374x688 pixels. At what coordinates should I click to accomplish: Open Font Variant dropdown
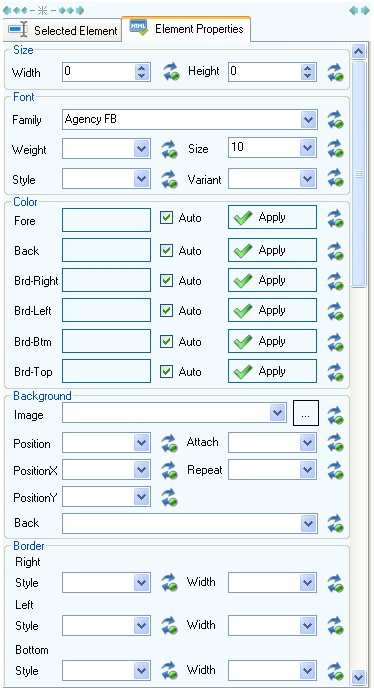[x=272, y=179]
